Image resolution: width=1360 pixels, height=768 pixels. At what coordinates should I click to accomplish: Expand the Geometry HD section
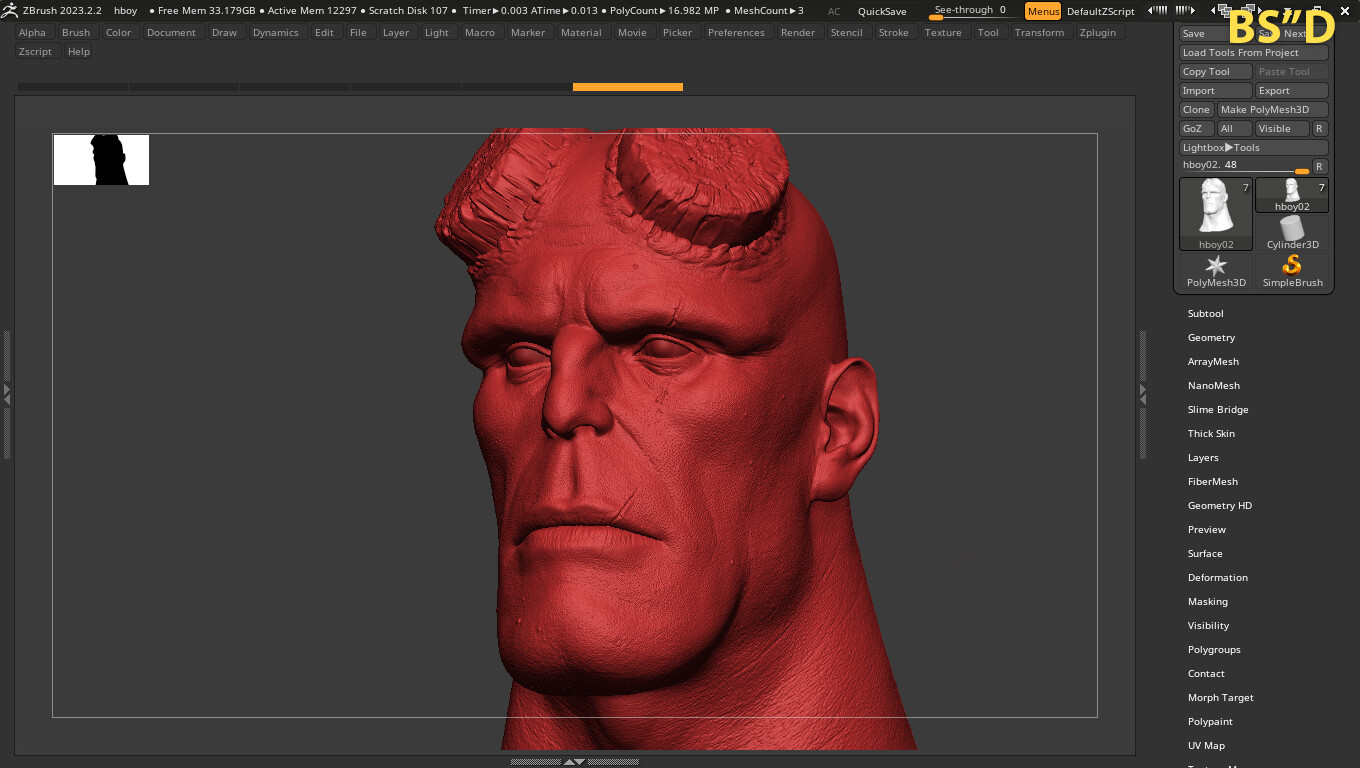[x=1219, y=506]
